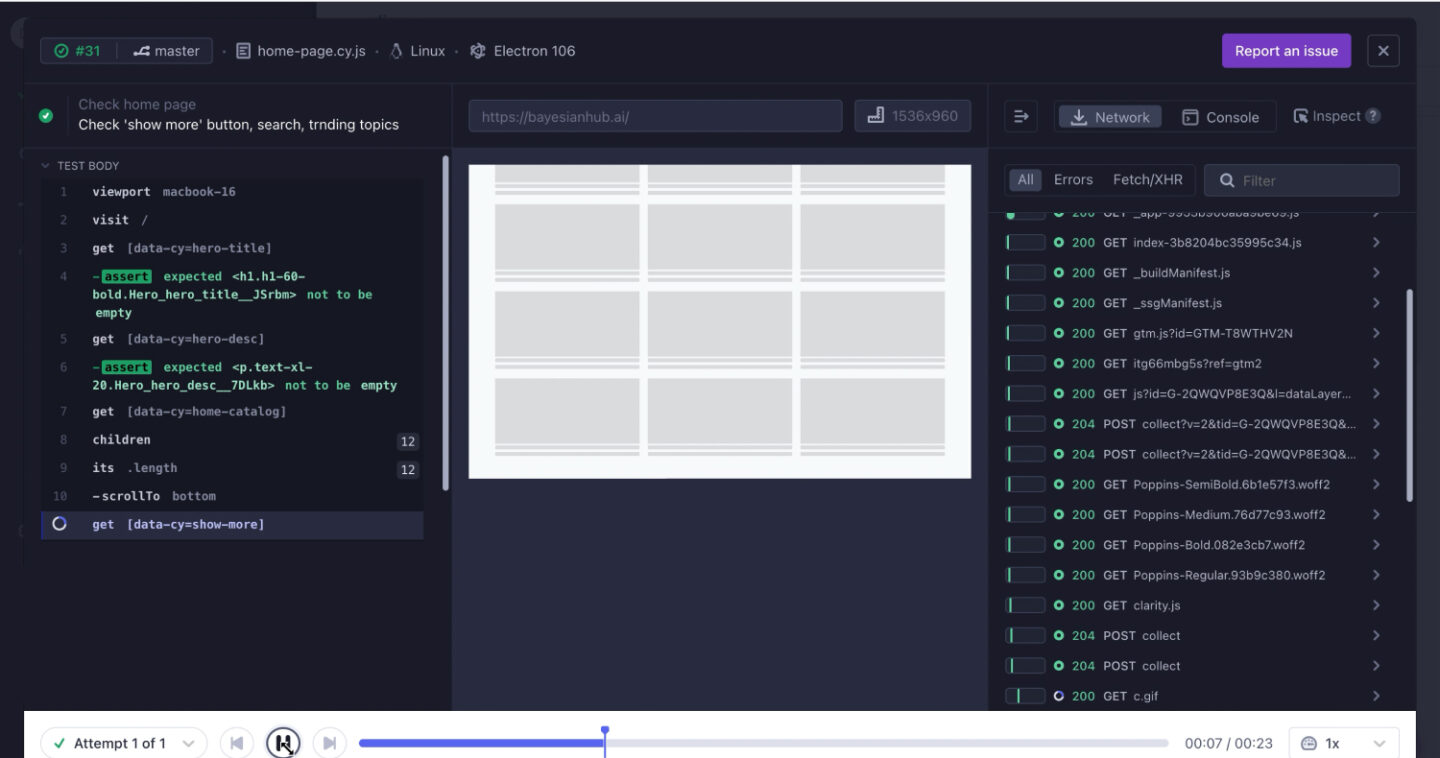Screen dimensions: 1440x758
Task: Click Poppins-Regular.93b9c380.woff2 request row
Action: (1196, 575)
